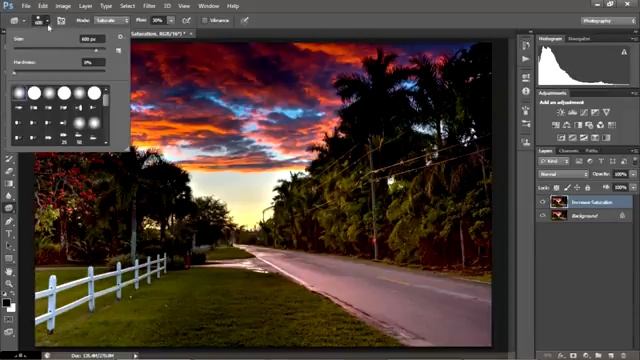Add a Brightness/Contrast adjustment
The image size is (640, 360).
coord(561,112)
